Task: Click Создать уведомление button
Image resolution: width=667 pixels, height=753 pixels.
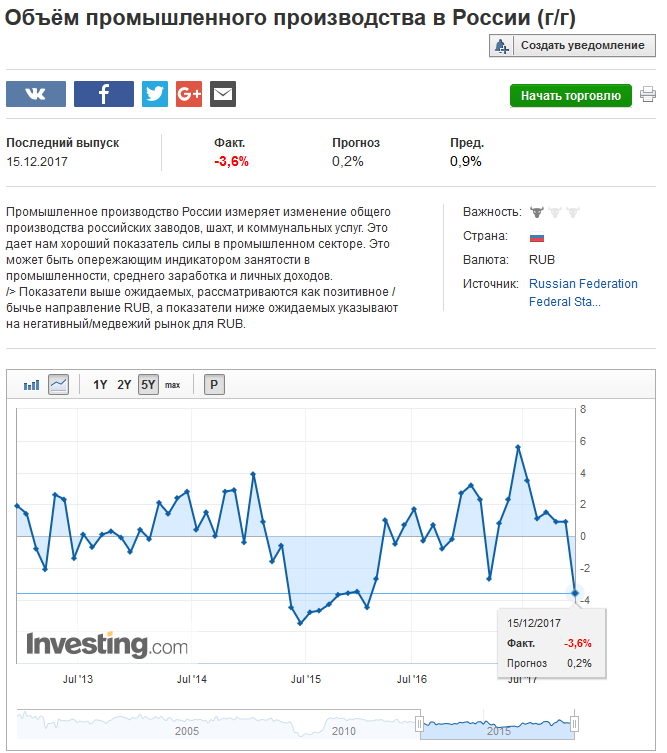Action: click(x=572, y=45)
